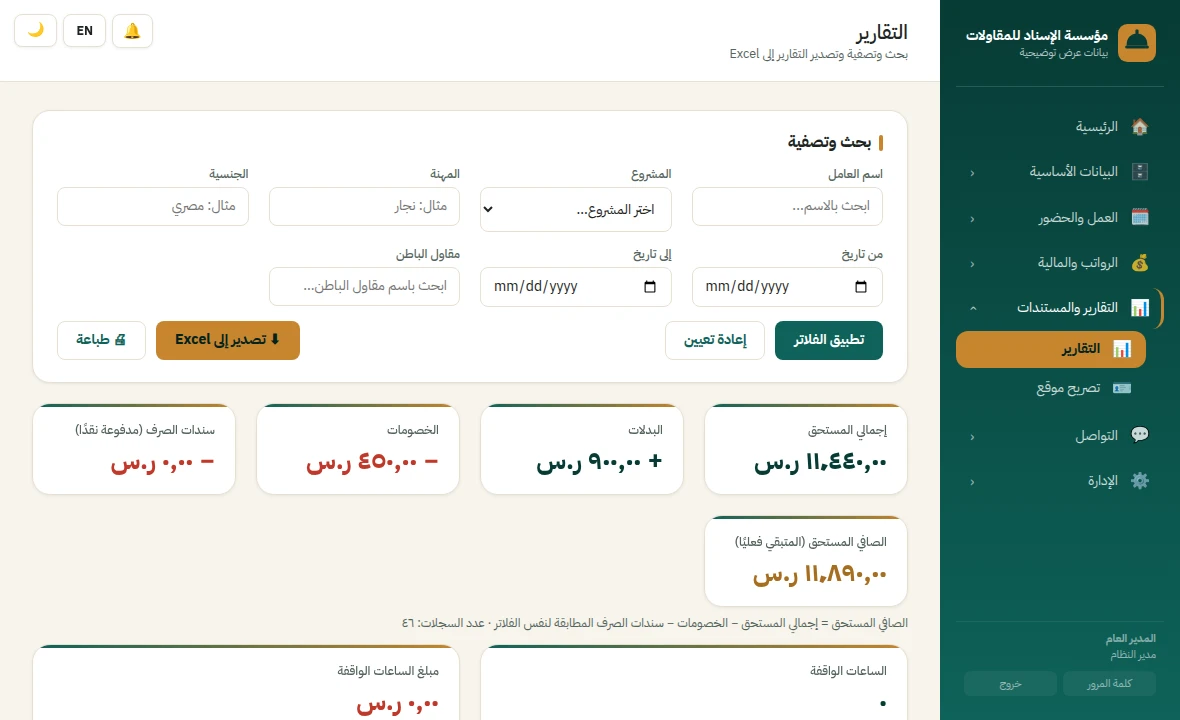Click the إلى تاريخ date field
Screen dimensions: 1180x720
click(576, 287)
